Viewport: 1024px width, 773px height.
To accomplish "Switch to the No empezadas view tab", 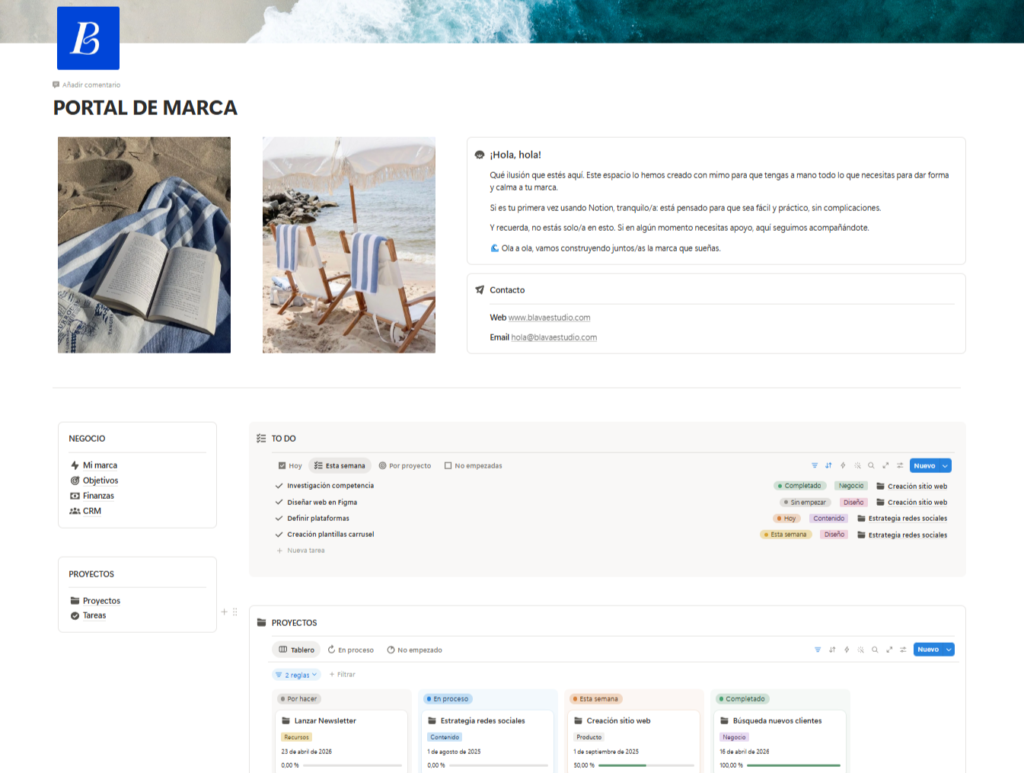I will point(473,465).
